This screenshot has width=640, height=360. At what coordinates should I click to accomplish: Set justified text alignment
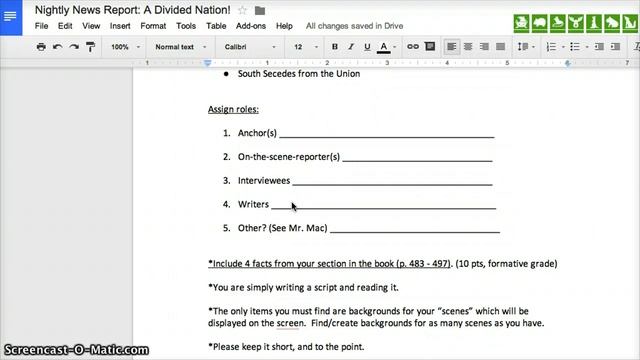coord(501,47)
